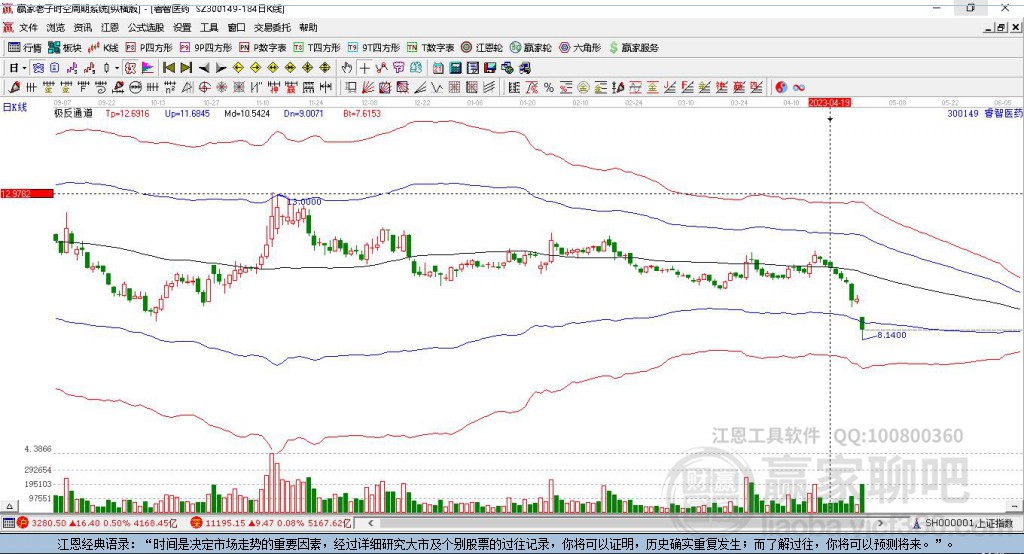Open the 资讯 menu

point(82,27)
